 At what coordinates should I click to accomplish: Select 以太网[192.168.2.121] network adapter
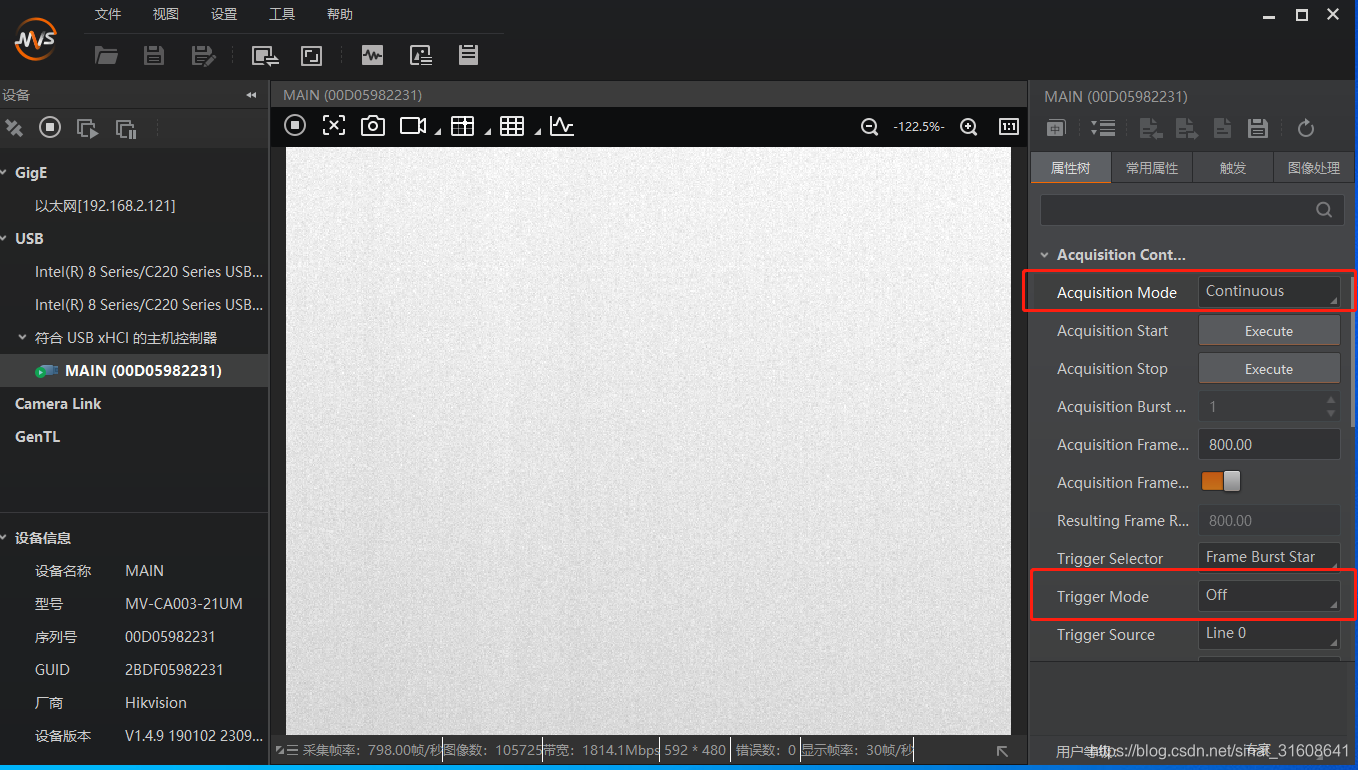[x=105, y=206]
